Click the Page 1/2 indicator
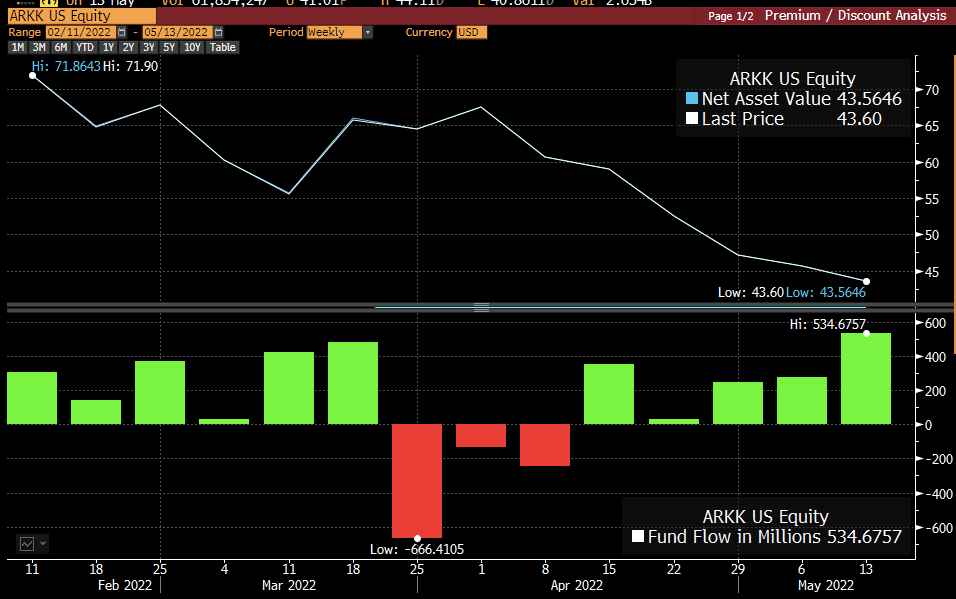Viewport: 956px width, 599px height. point(730,16)
